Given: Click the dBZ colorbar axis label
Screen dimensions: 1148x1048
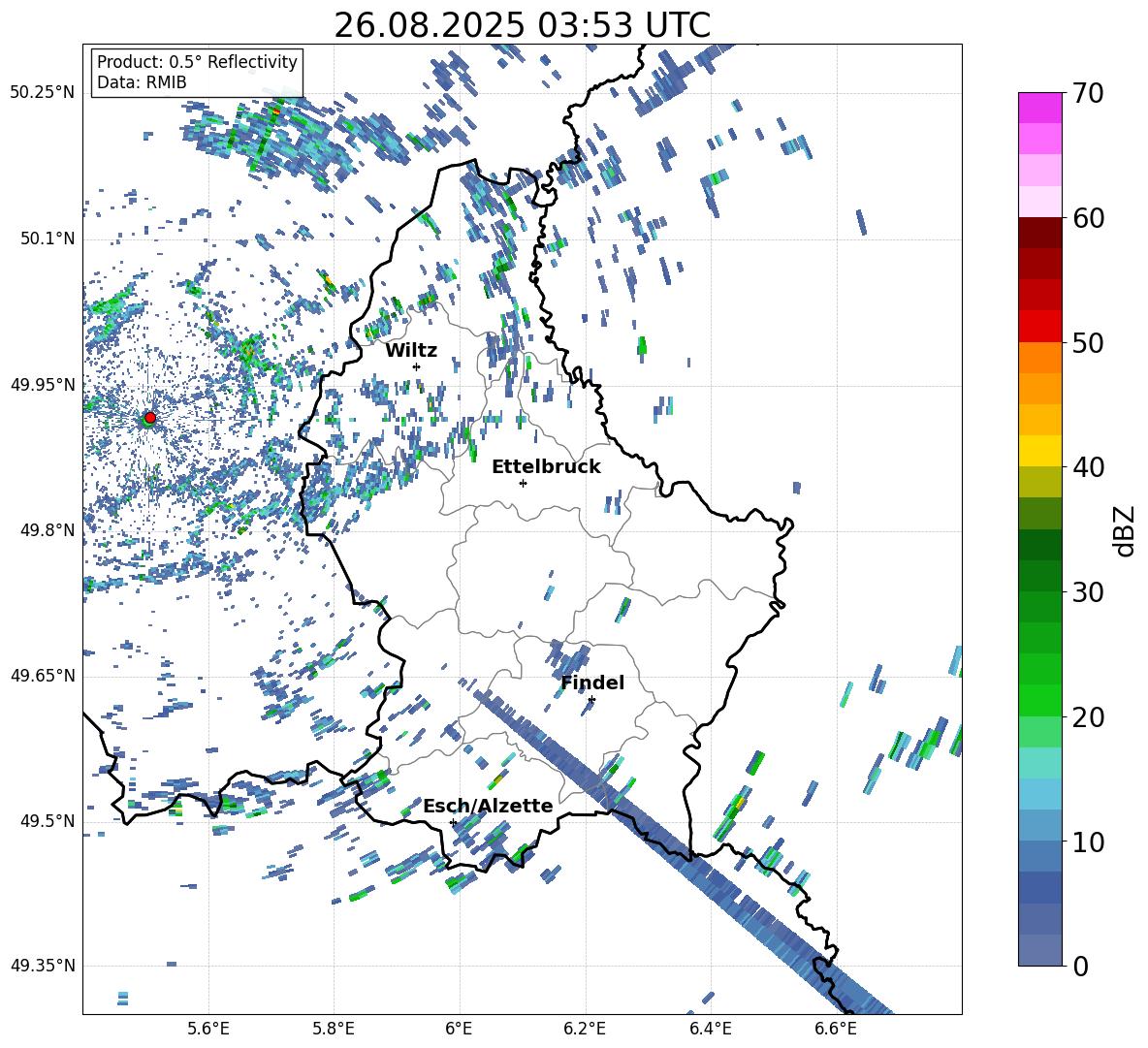Looking at the screenshot, I should [1125, 530].
